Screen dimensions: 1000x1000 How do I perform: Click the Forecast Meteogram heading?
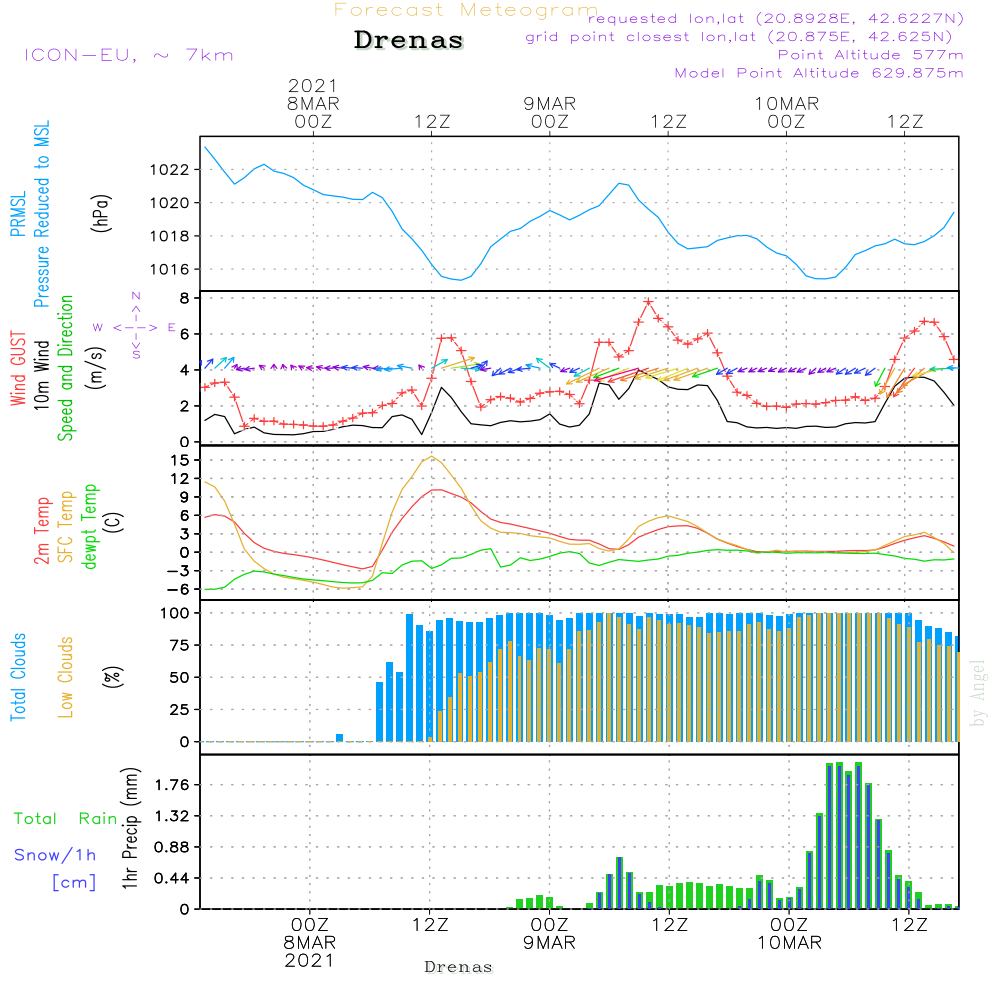pyautogui.click(x=466, y=10)
